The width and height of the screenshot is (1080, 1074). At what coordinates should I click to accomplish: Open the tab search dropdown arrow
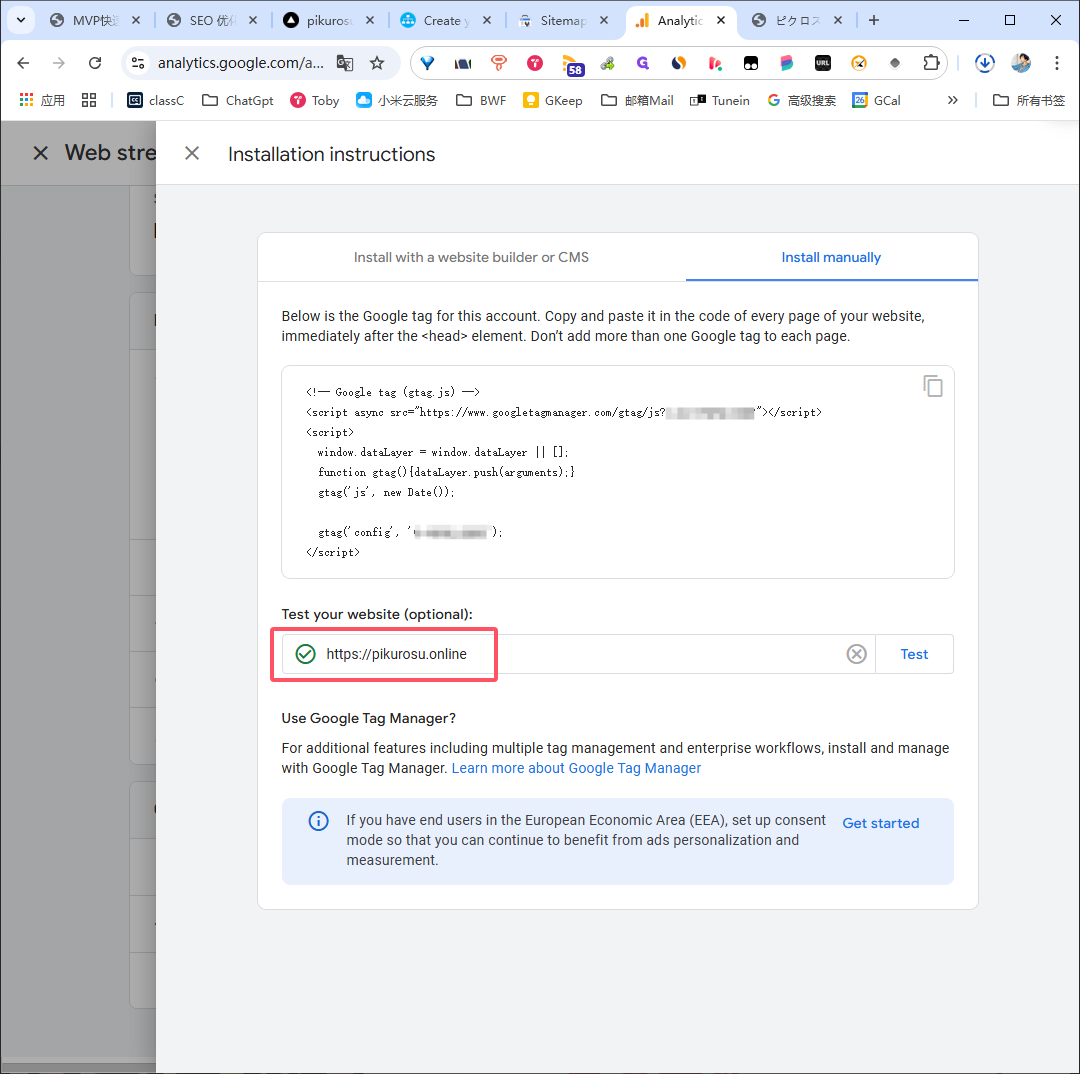(21, 20)
